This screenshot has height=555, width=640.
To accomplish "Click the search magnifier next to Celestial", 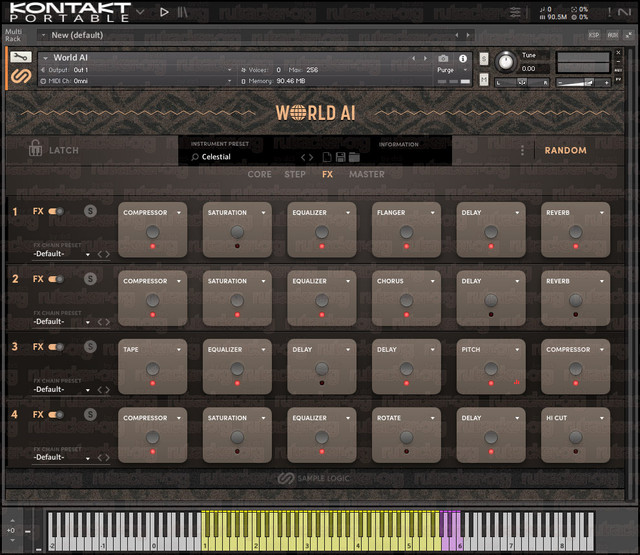I will (195, 157).
